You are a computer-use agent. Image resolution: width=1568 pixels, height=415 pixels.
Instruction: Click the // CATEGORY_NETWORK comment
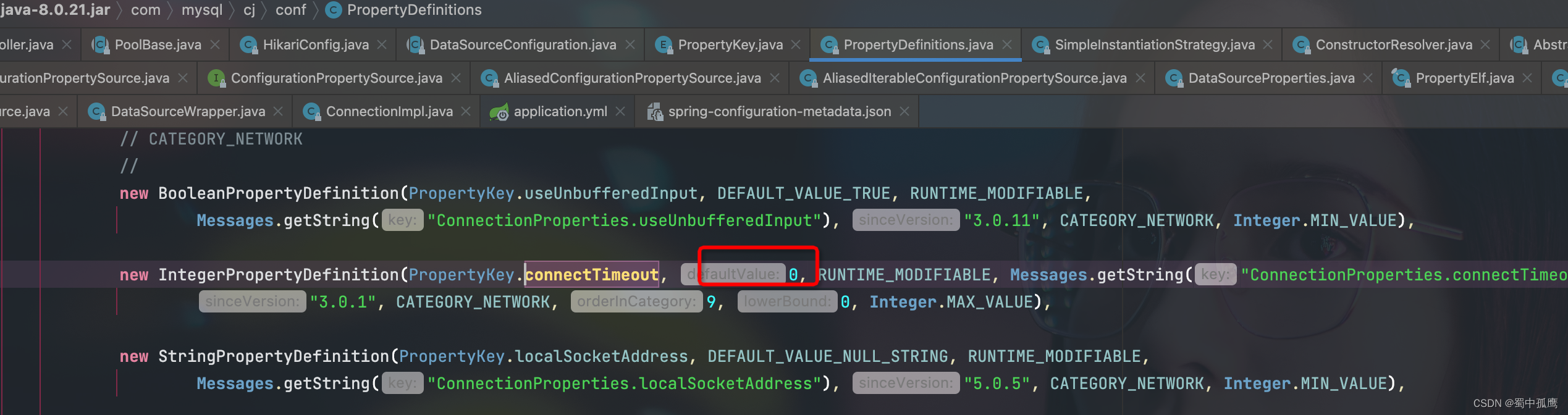(211, 139)
